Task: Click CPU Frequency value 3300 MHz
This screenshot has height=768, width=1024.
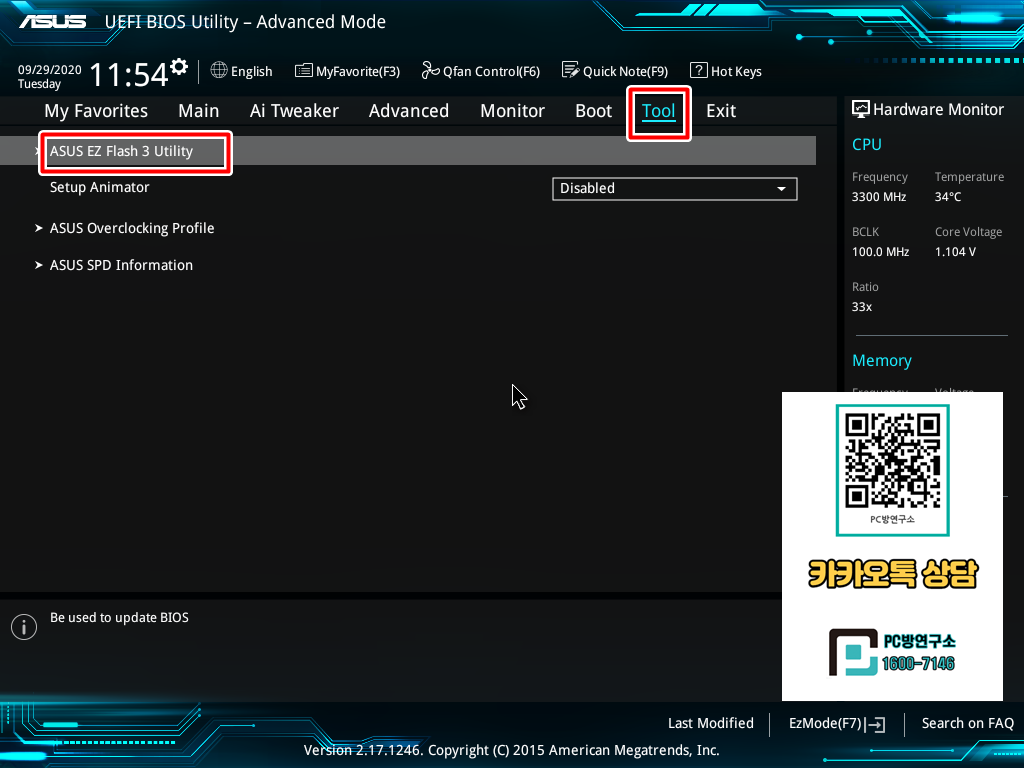Action: (879, 197)
